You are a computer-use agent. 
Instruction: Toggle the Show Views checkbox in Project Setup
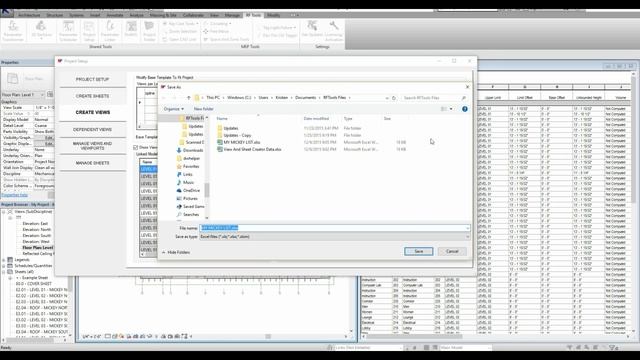(x=136, y=148)
